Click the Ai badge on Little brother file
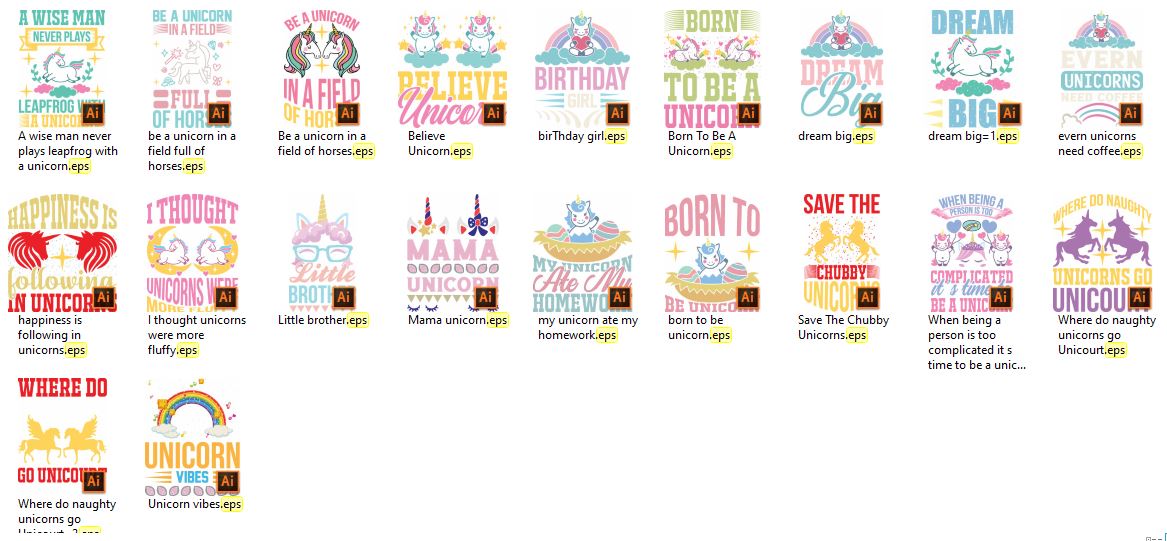1167x541 pixels. pos(344,297)
